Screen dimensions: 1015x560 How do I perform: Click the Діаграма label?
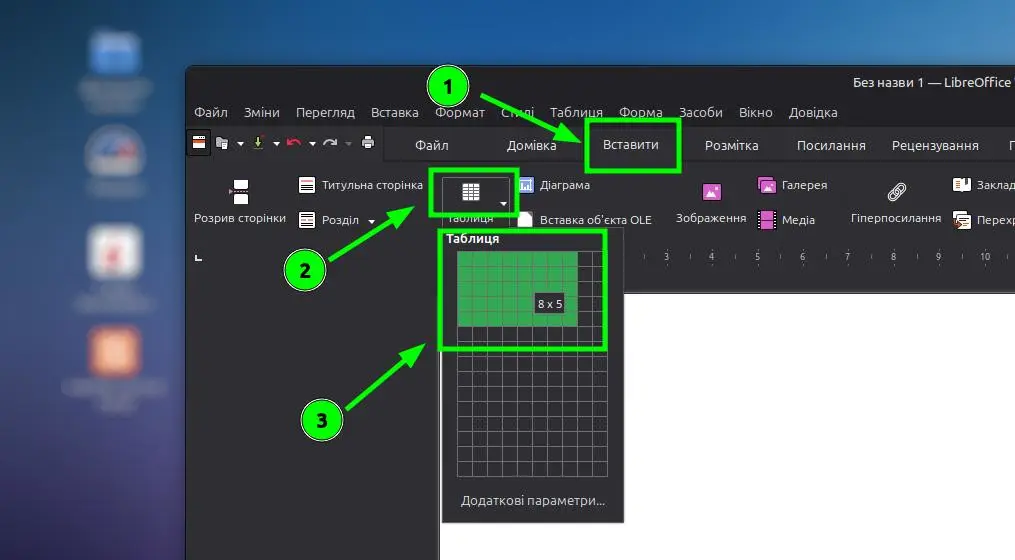click(564, 185)
